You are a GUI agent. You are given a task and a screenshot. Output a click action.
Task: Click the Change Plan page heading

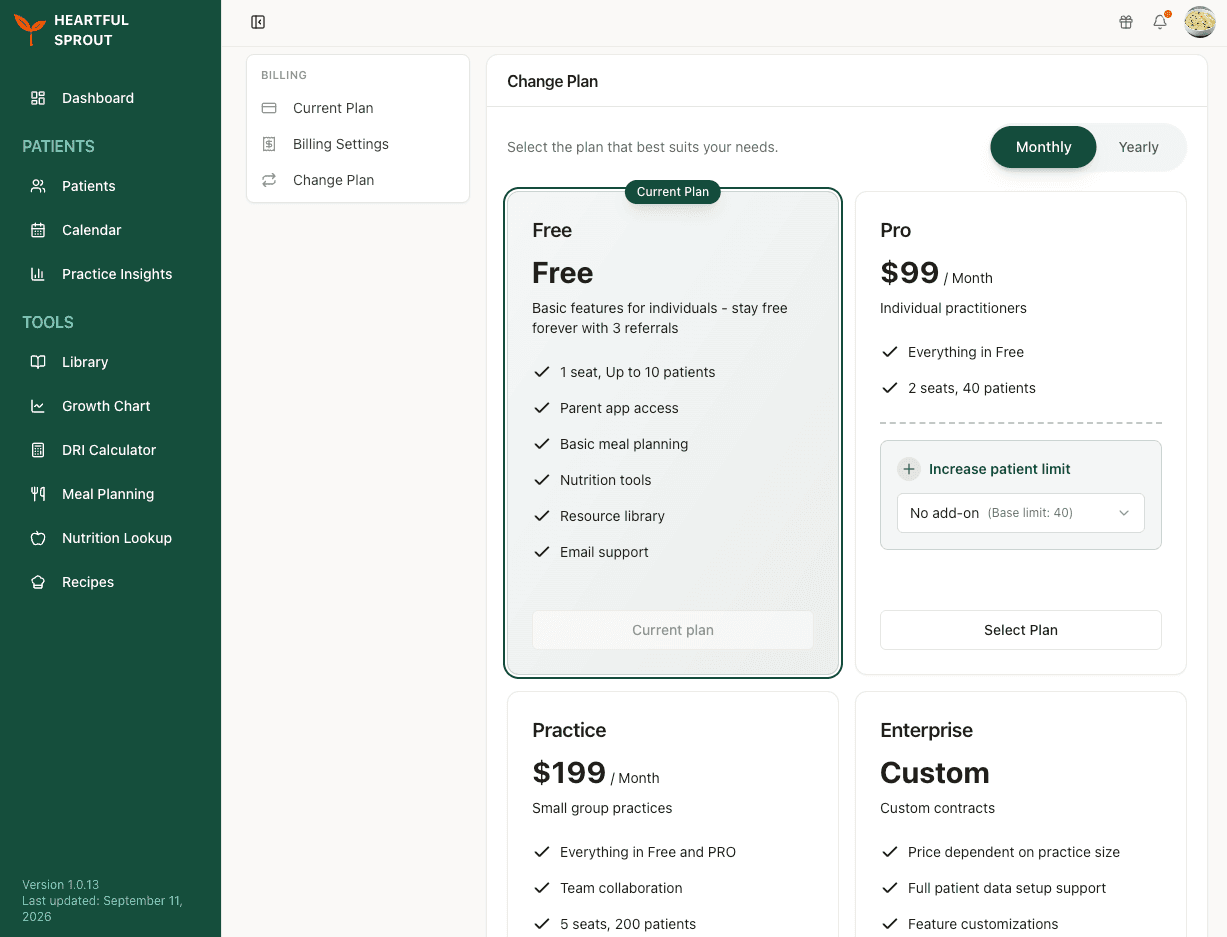(x=552, y=81)
